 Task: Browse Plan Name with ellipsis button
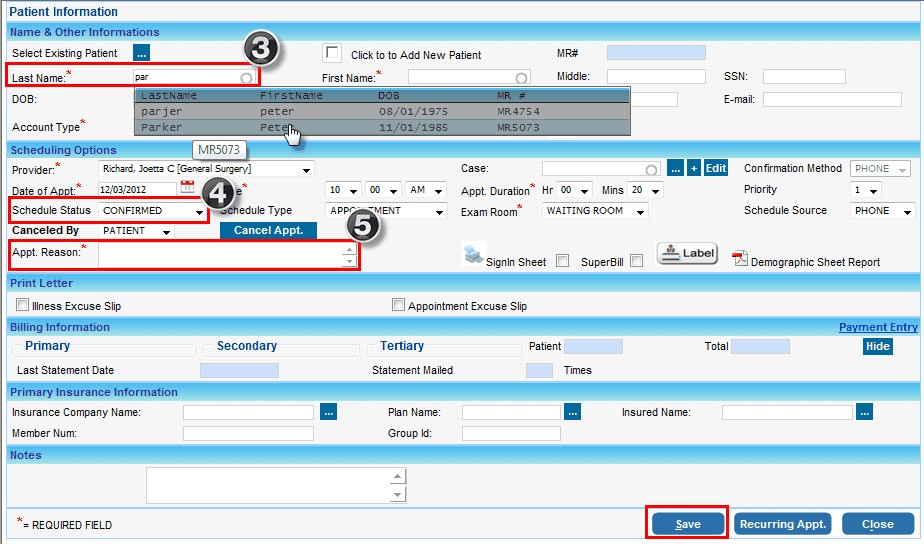pos(572,411)
